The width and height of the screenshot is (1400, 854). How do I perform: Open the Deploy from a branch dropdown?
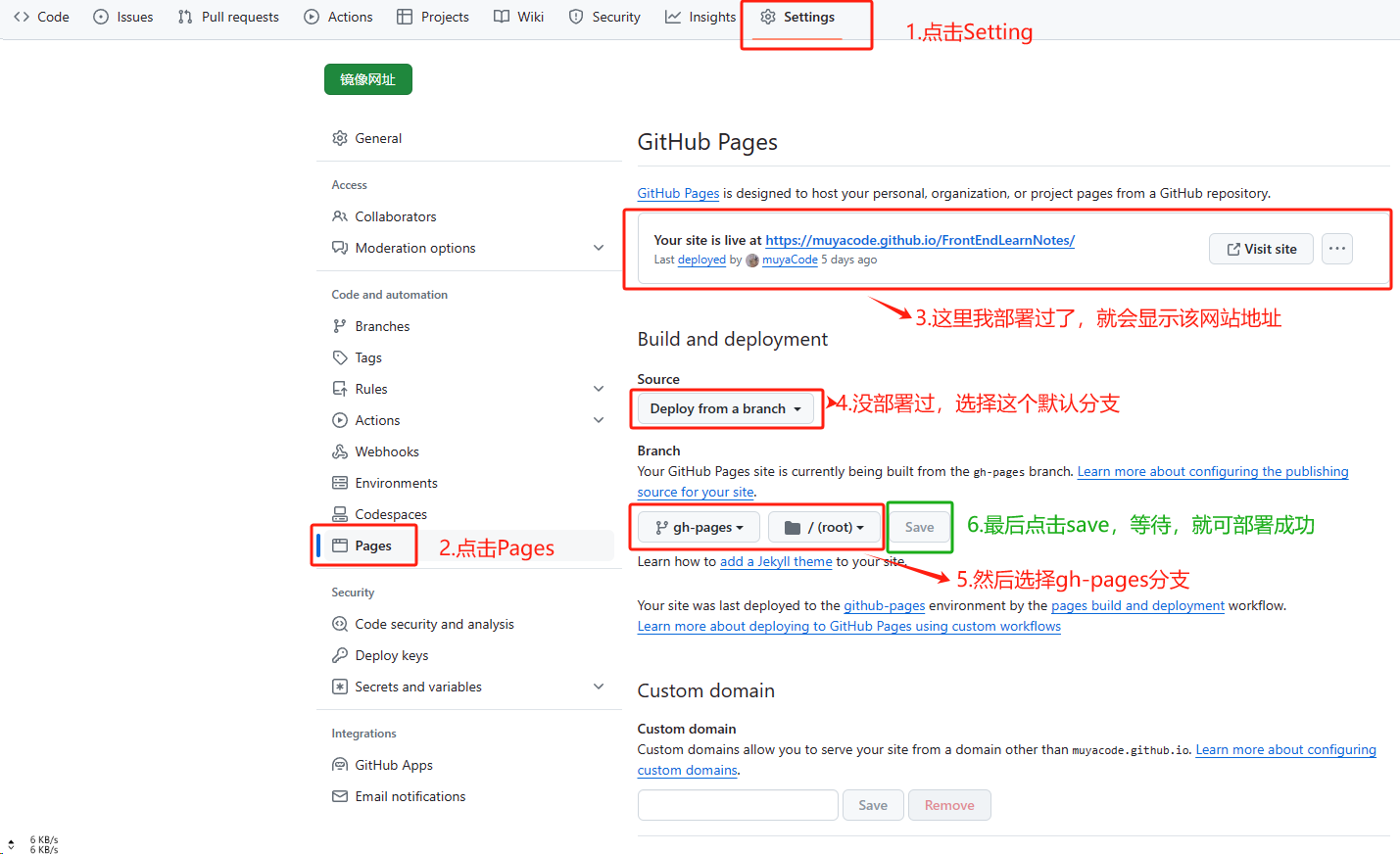pos(726,408)
